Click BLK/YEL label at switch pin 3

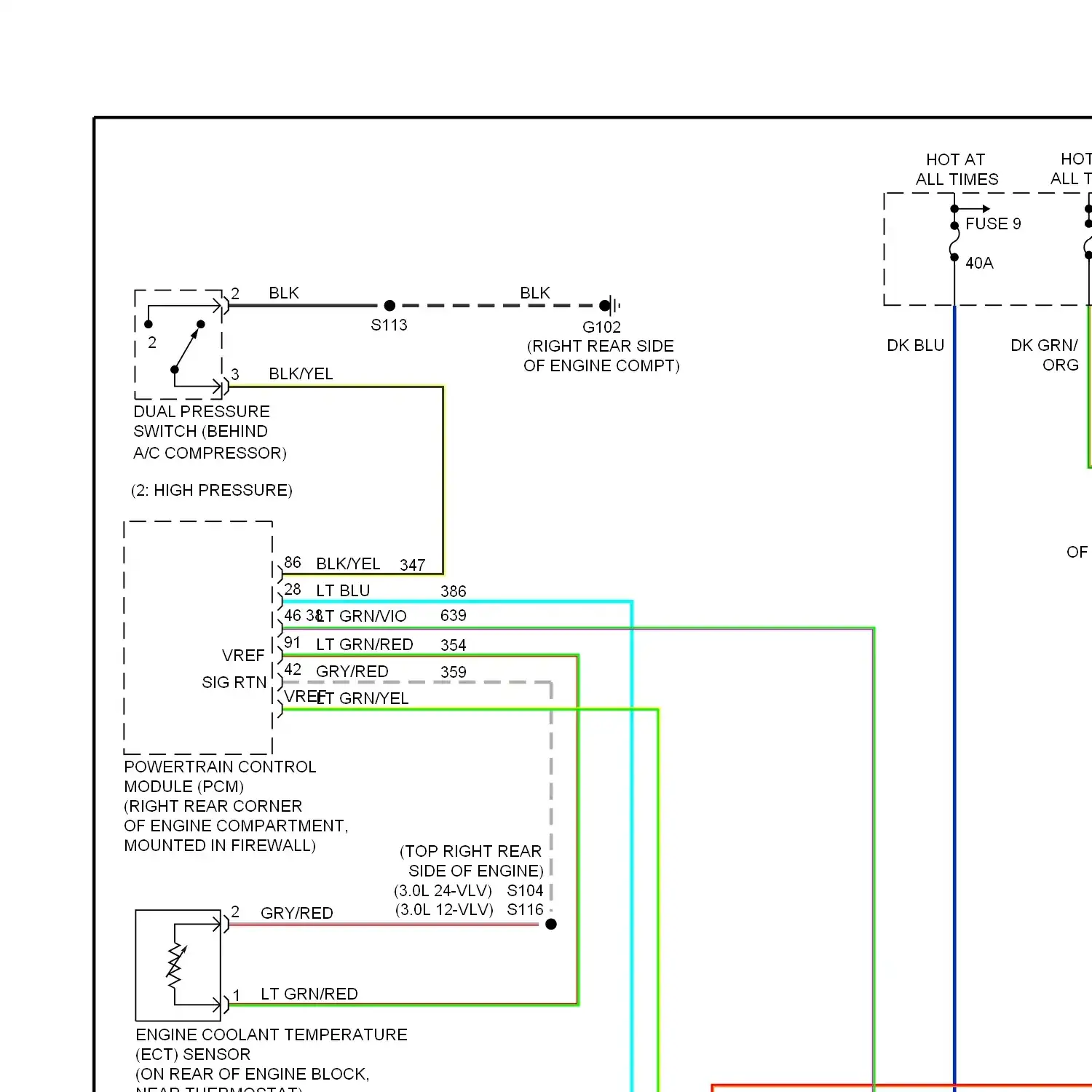click(x=301, y=373)
